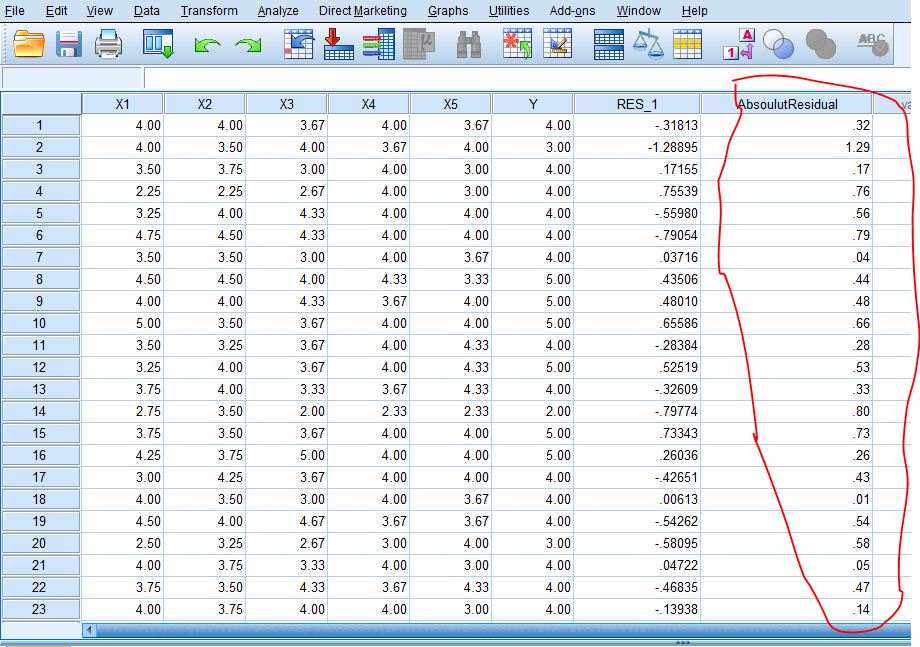The height and width of the screenshot is (647, 920).
Task: Select row header 23
Action: (40, 609)
